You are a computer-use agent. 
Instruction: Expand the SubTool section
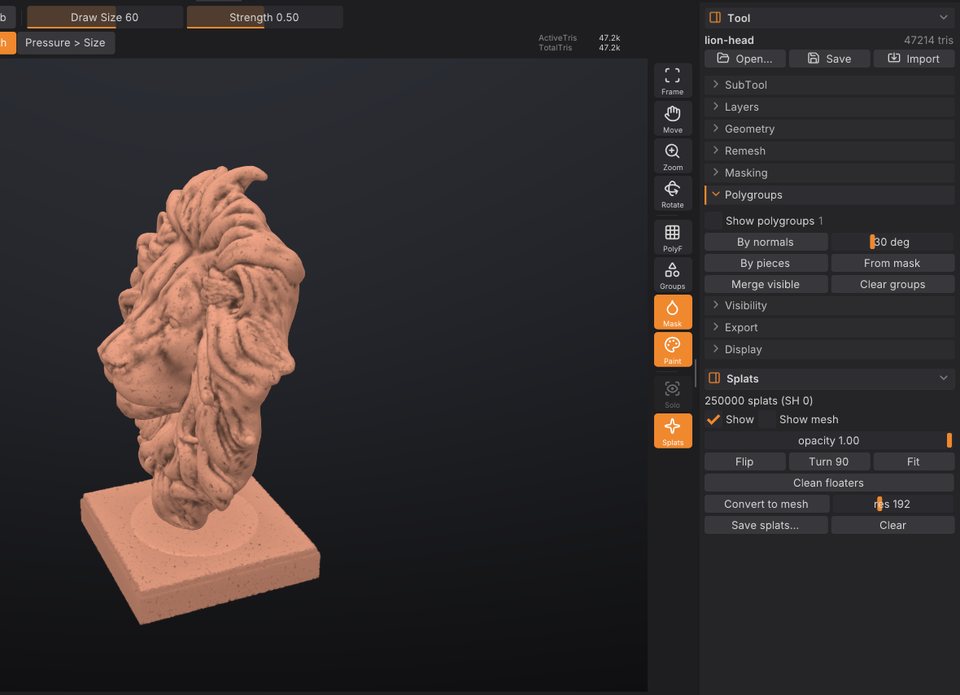pos(829,85)
